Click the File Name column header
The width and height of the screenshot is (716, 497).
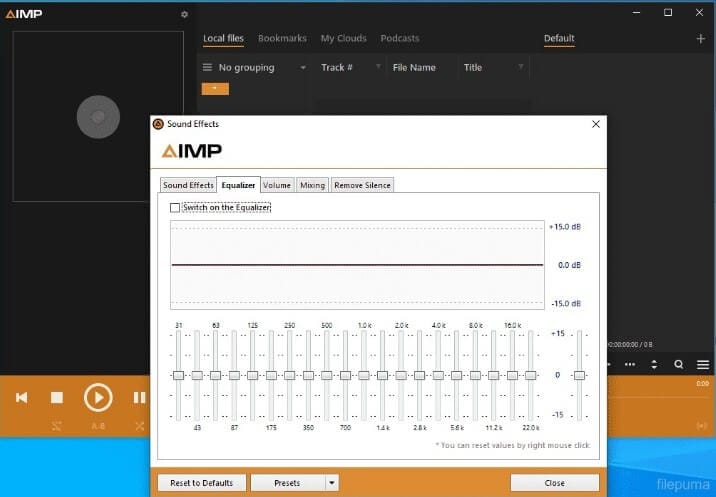pos(414,68)
